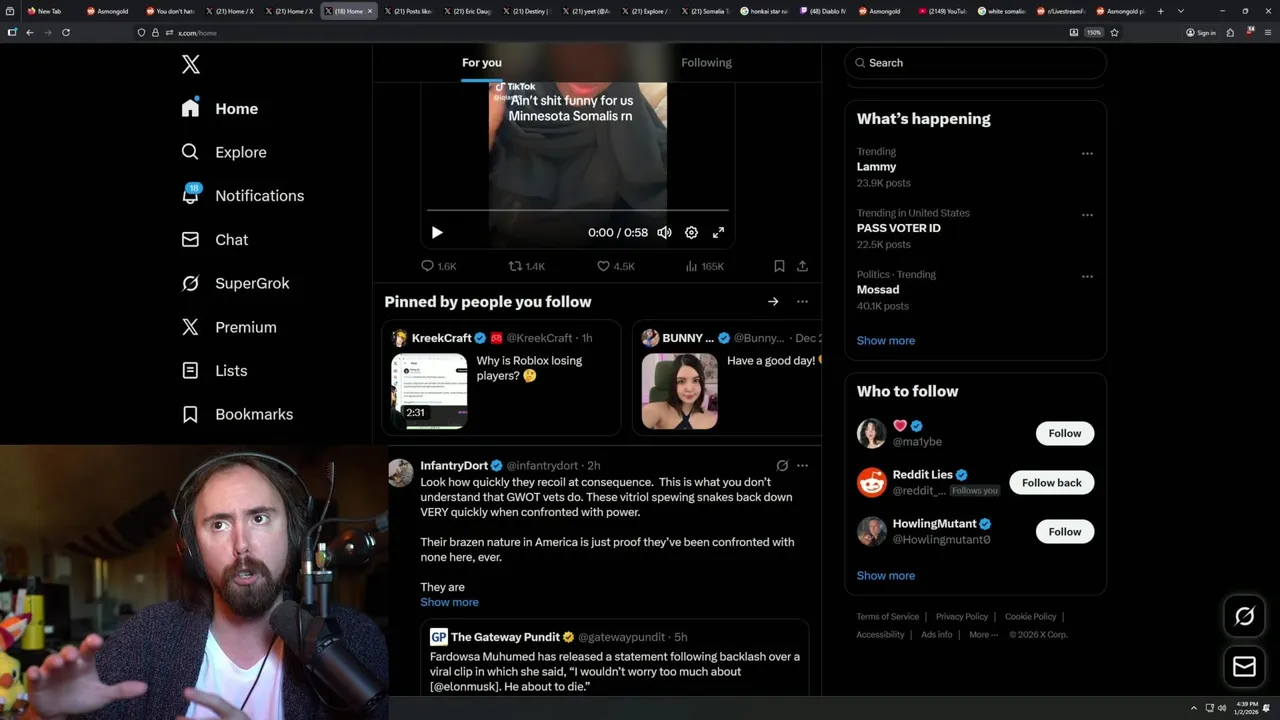Show more suggestions in Who to follow
This screenshot has width=1280, height=720.
coord(886,576)
